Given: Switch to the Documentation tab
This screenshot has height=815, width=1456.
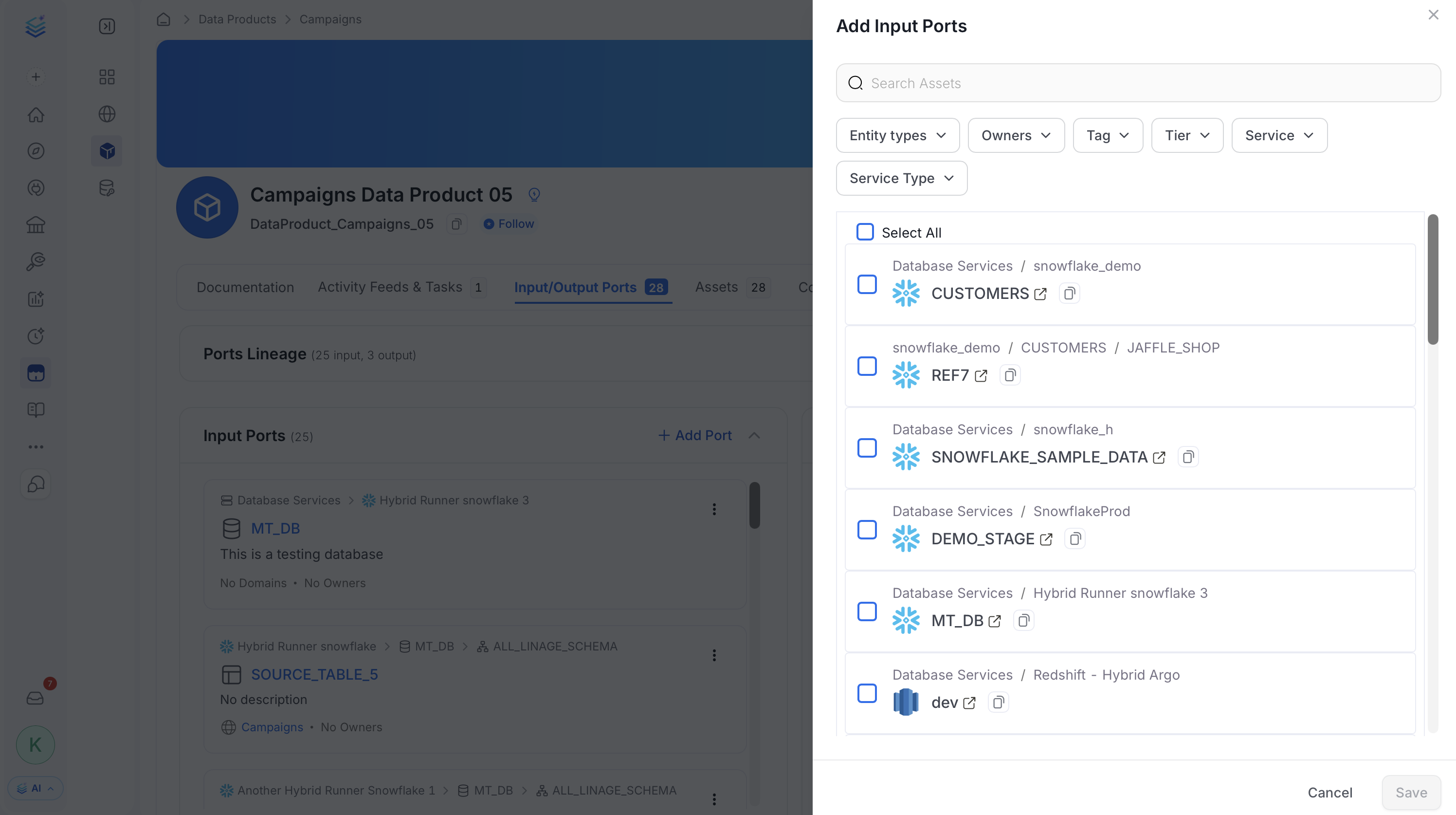Looking at the screenshot, I should 245,287.
